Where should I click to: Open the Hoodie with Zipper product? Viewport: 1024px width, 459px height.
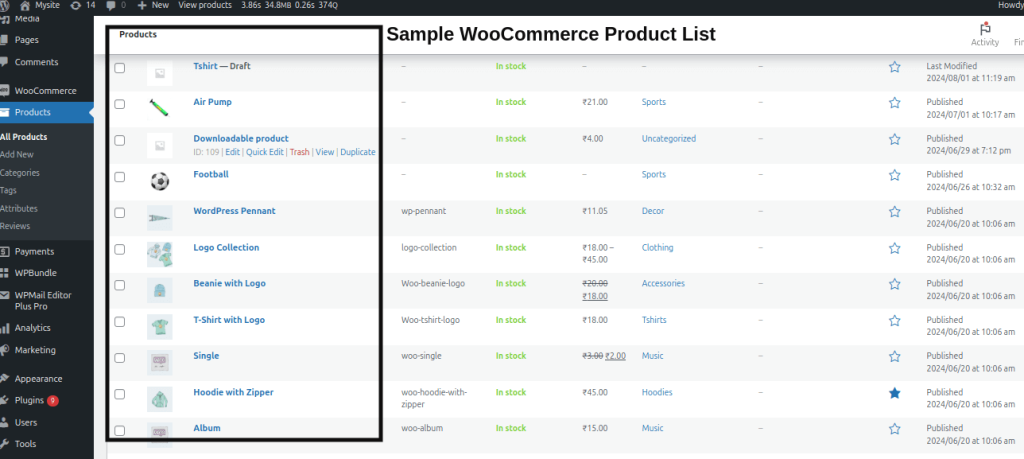(233, 392)
